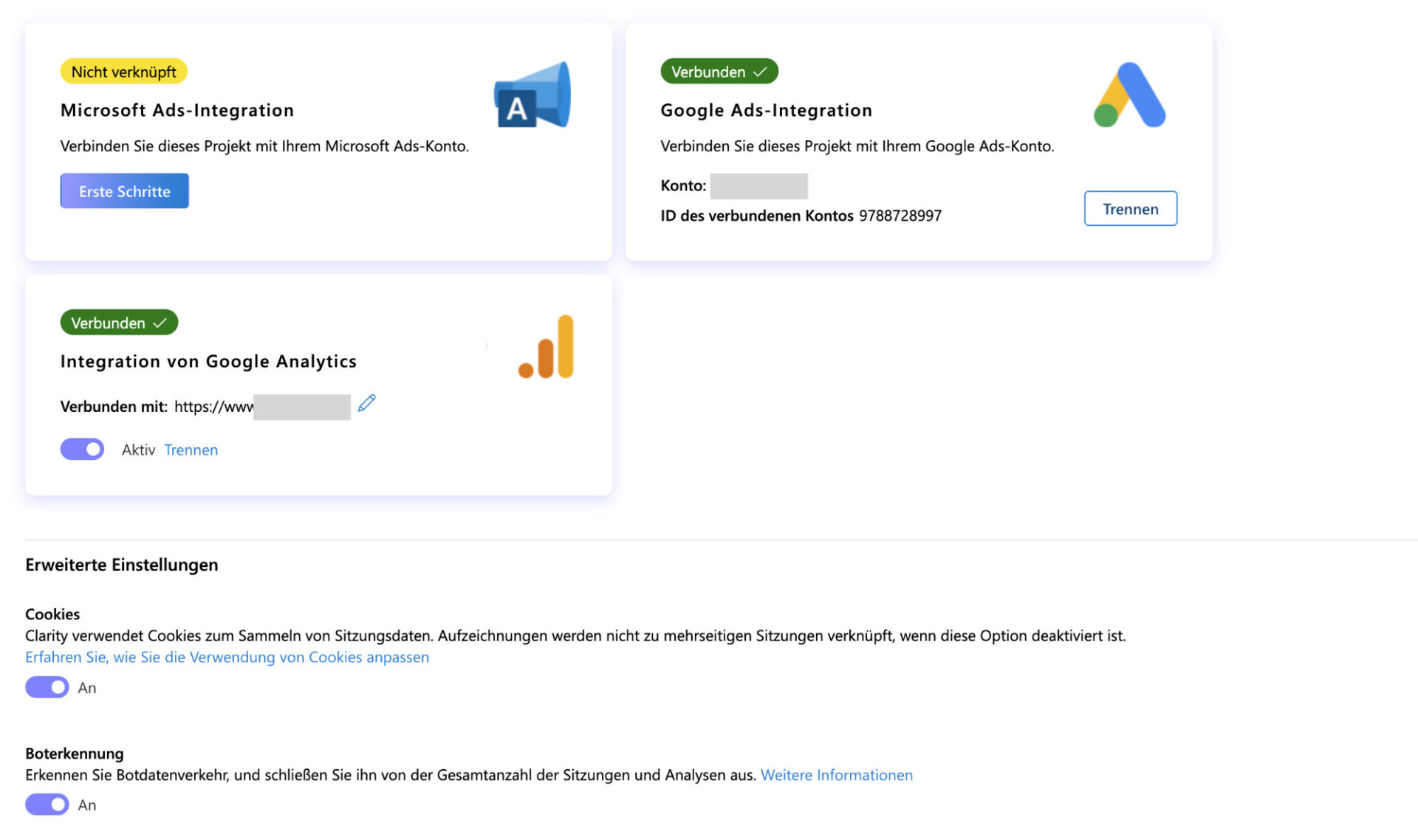The width and height of the screenshot is (1418, 840).
Task: Turn off the Cookies setting toggle
Action: tap(47, 686)
